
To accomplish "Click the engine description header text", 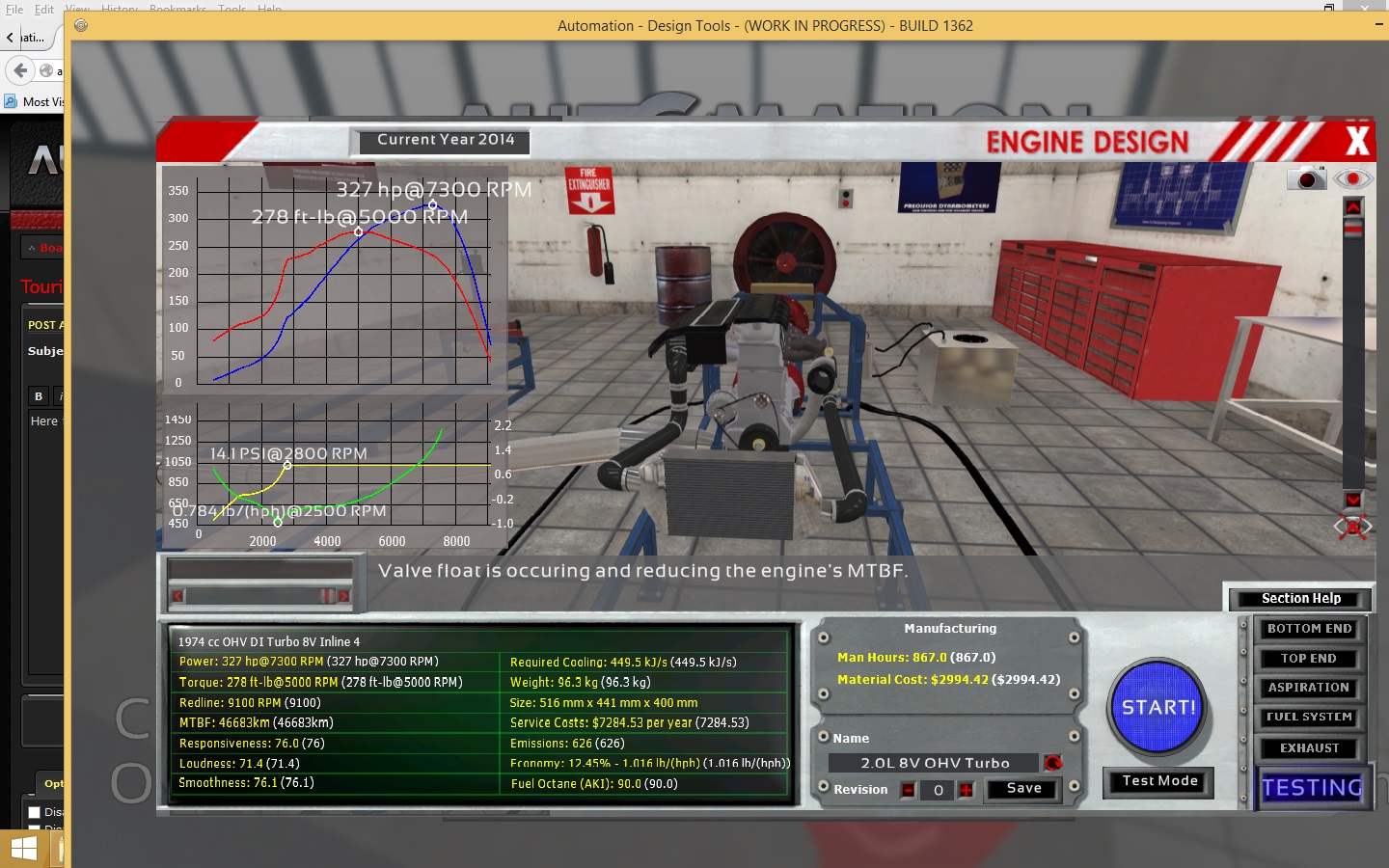I will tap(269, 642).
